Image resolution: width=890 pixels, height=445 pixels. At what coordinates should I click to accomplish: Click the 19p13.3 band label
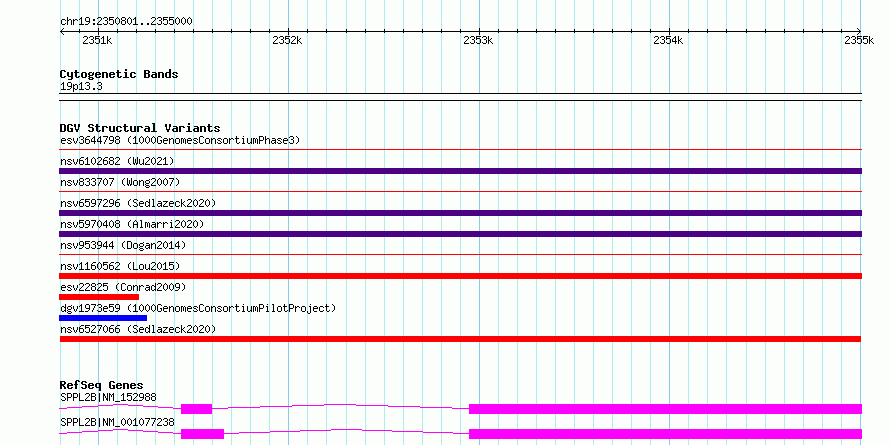tap(81, 87)
